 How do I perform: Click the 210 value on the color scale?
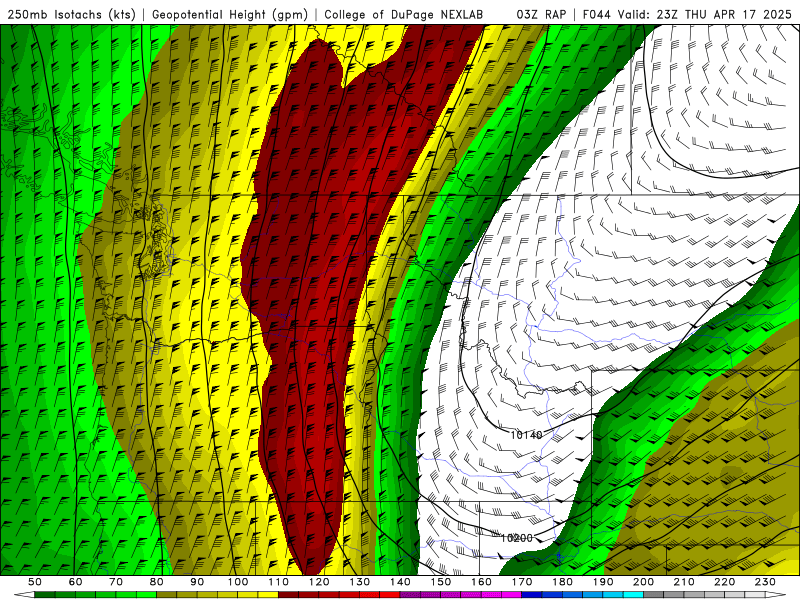click(x=684, y=582)
